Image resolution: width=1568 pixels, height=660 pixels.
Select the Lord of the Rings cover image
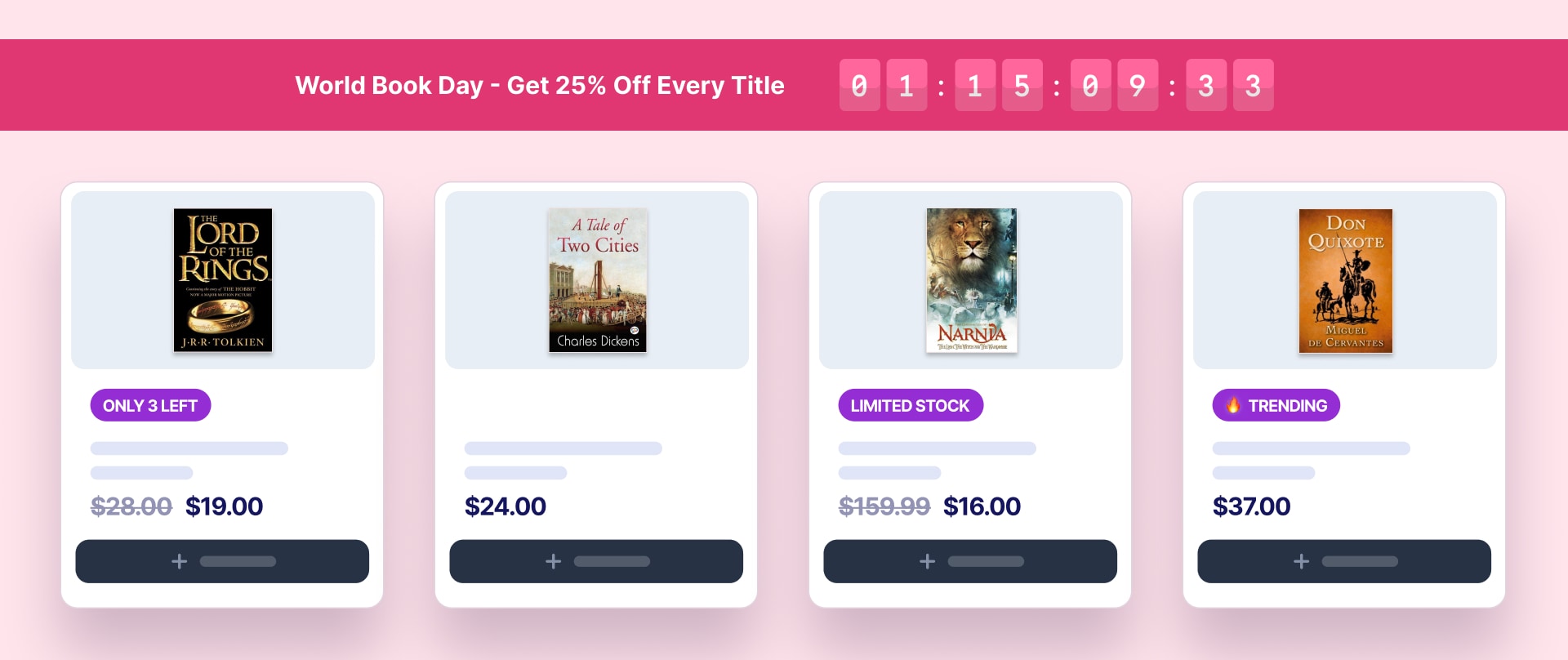click(221, 280)
